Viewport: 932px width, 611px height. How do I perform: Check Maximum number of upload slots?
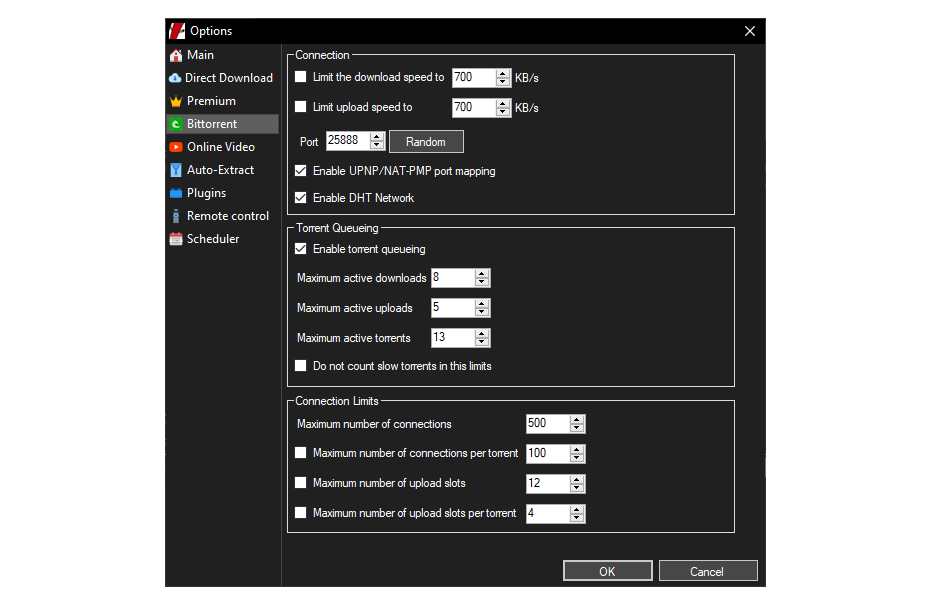pos(301,483)
